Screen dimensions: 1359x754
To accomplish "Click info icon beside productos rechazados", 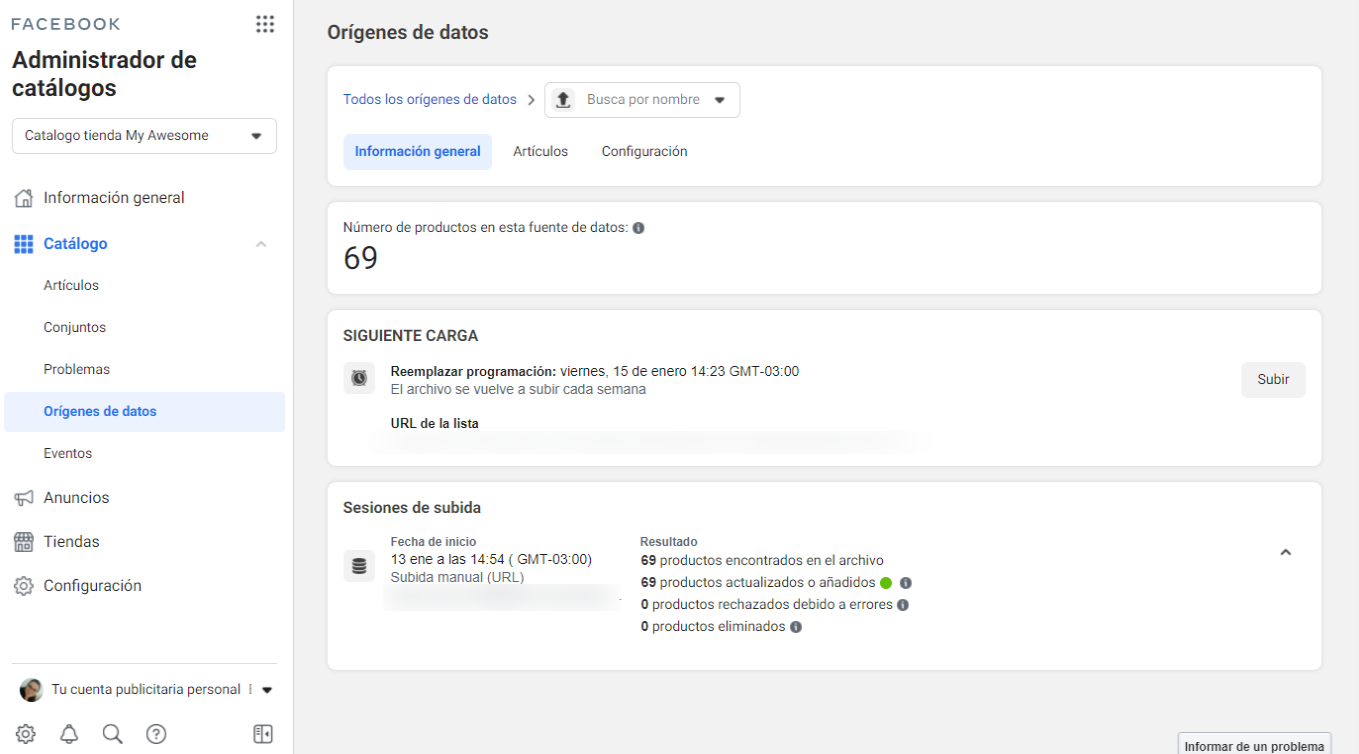I will point(903,605).
